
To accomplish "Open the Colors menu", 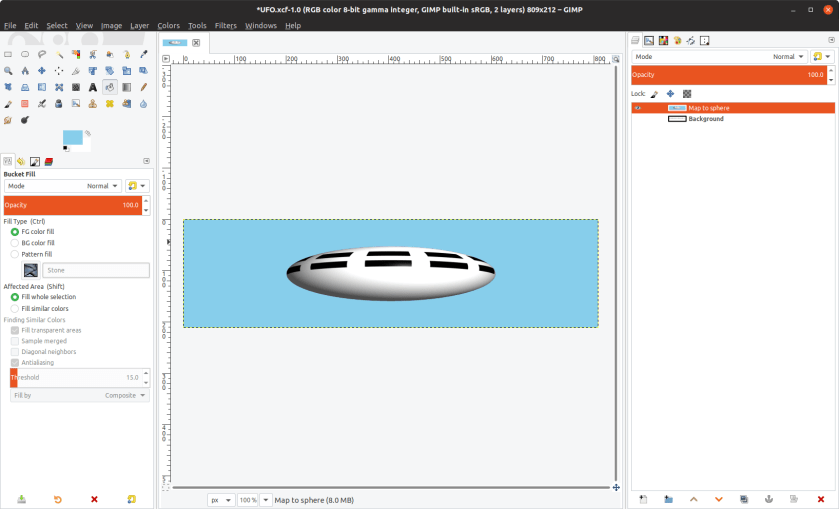I will coord(168,25).
